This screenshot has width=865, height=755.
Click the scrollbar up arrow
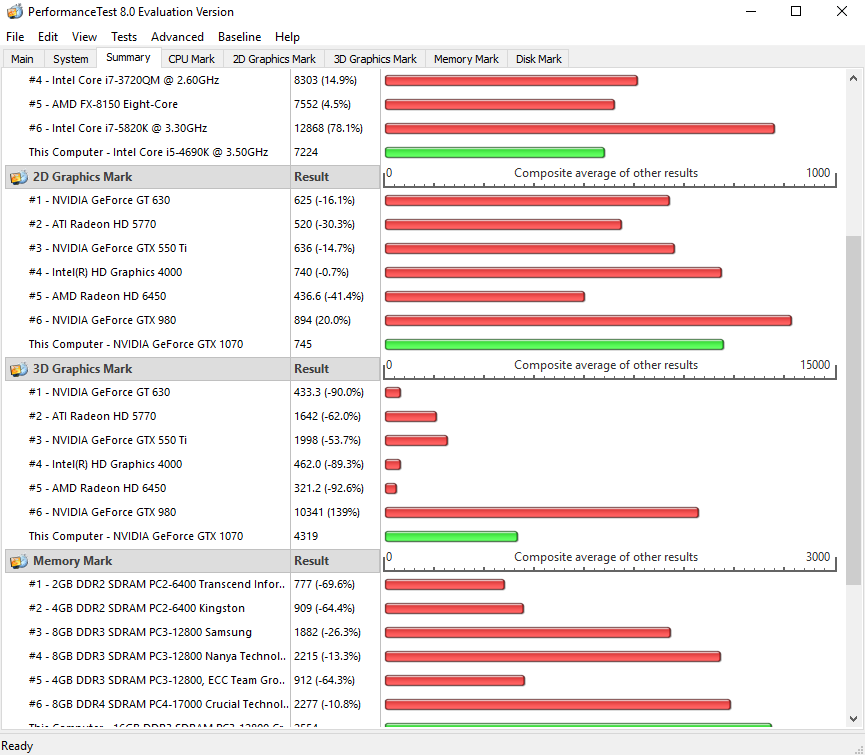[x=853, y=79]
